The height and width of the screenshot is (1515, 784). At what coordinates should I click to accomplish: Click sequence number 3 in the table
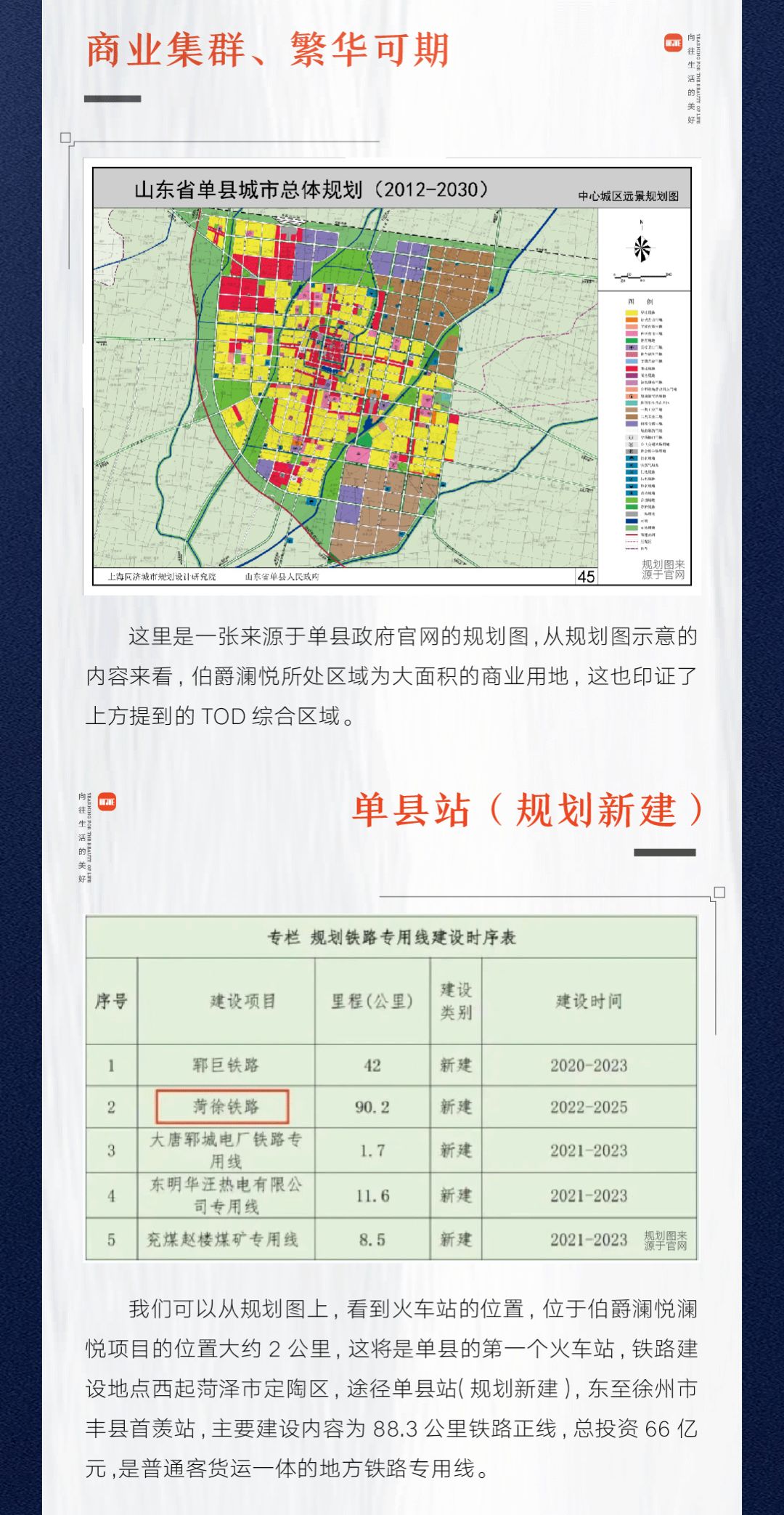(111, 1150)
